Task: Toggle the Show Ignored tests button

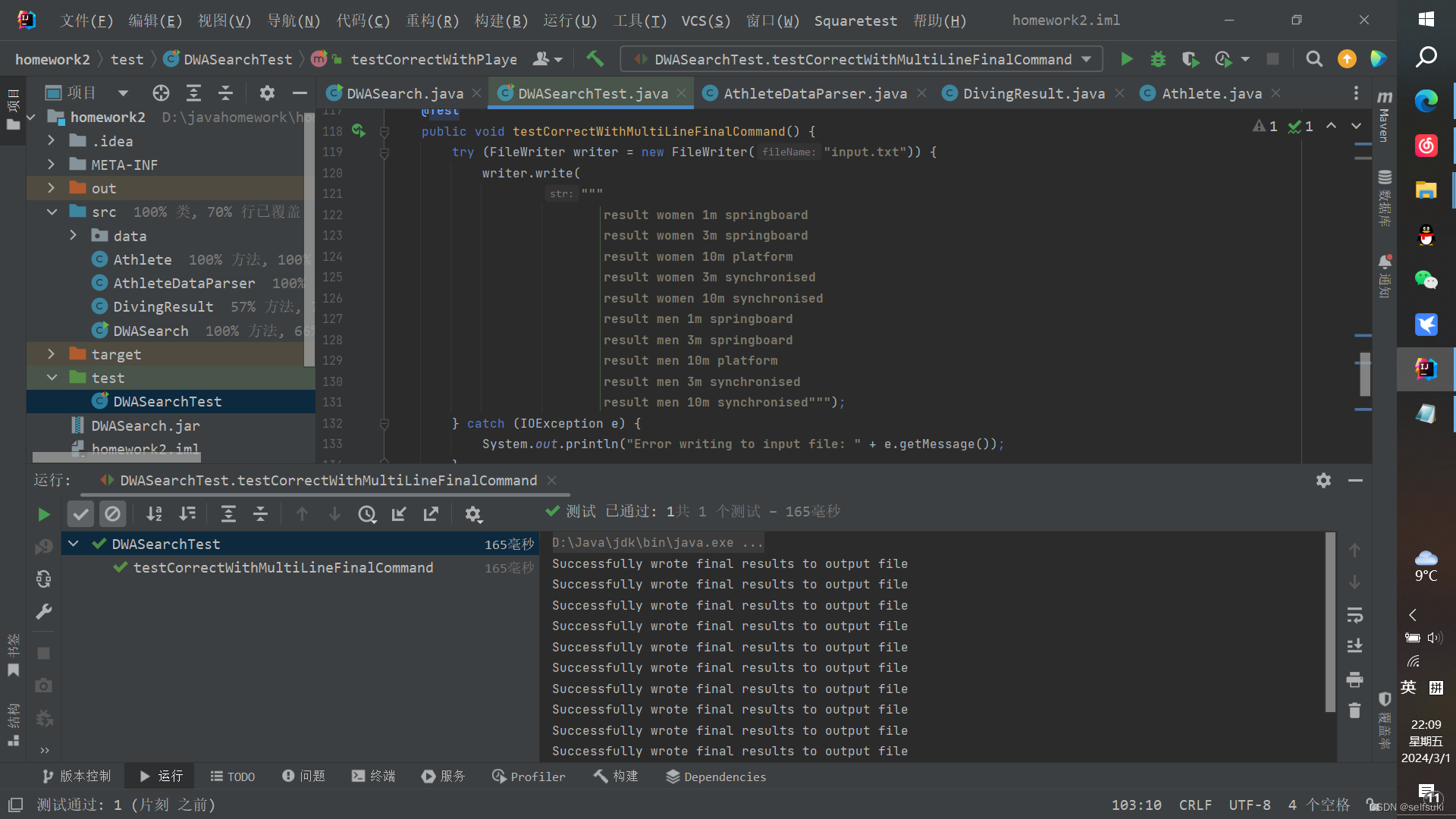Action: (112, 514)
